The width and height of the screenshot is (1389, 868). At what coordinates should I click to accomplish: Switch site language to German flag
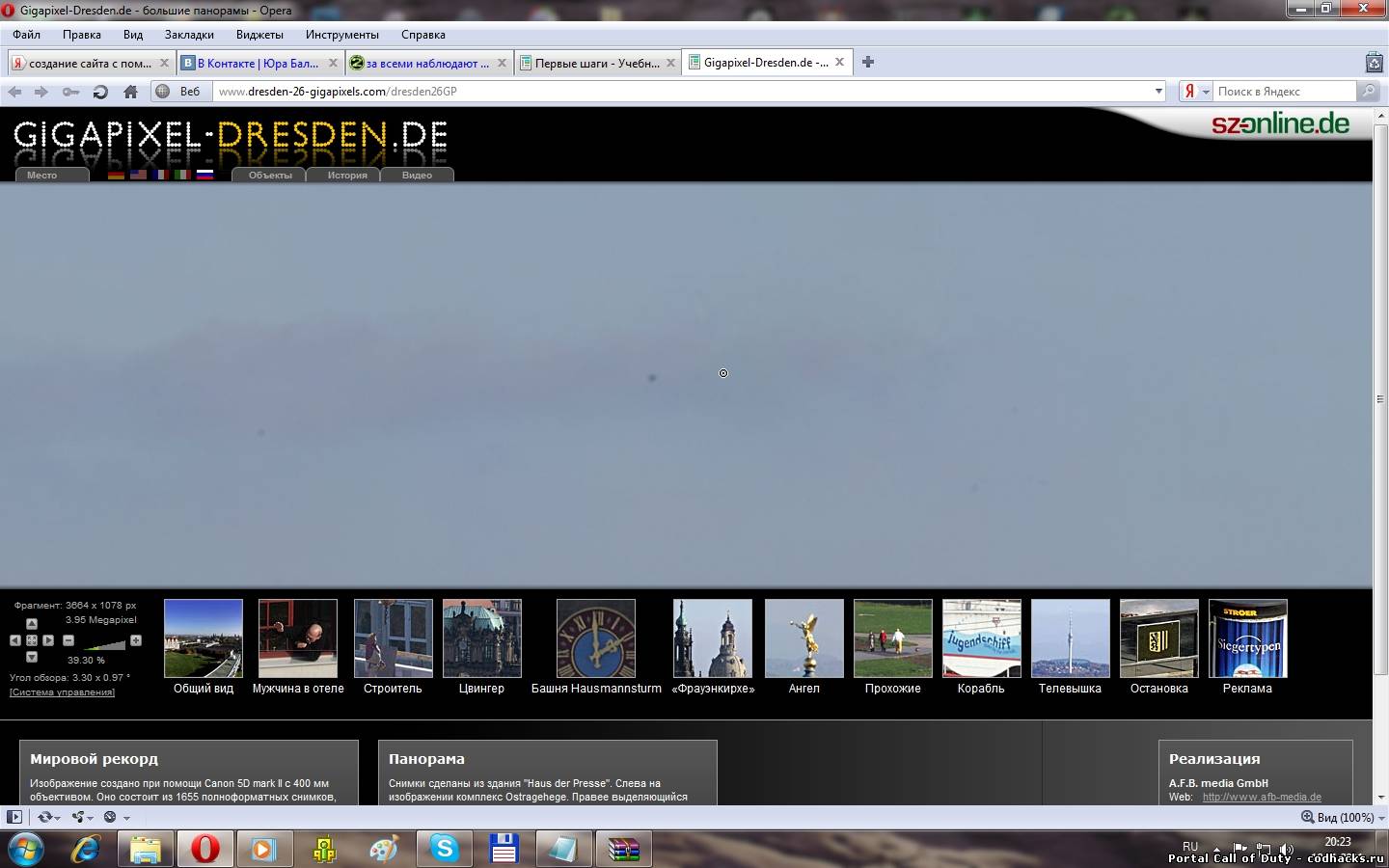pyautogui.click(x=117, y=175)
